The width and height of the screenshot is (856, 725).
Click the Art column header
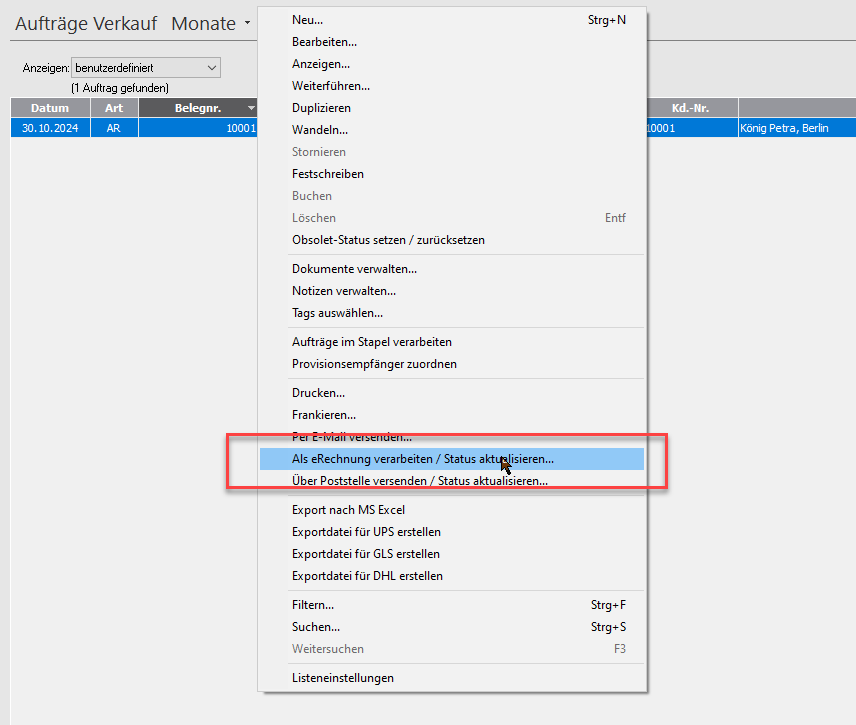(x=114, y=108)
